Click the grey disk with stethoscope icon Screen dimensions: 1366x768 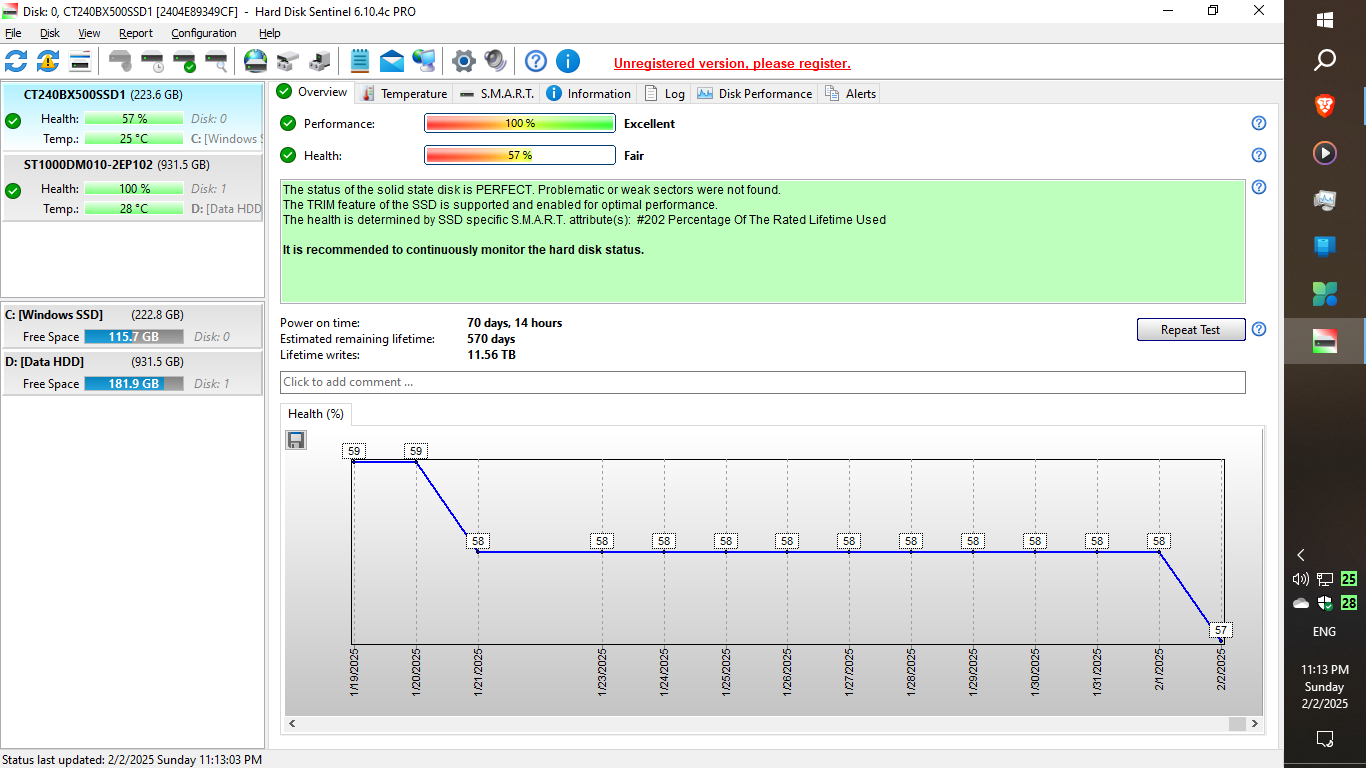click(x=120, y=61)
